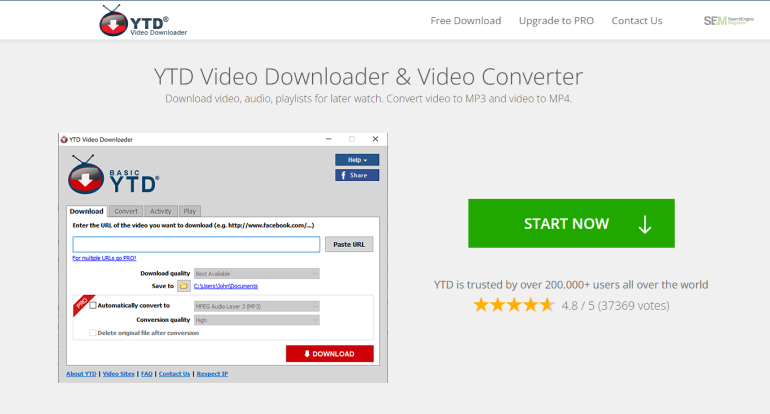Image resolution: width=770 pixels, height=414 pixels.
Task: Open 'For multiple URLs go PRO!' link
Action: point(104,258)
